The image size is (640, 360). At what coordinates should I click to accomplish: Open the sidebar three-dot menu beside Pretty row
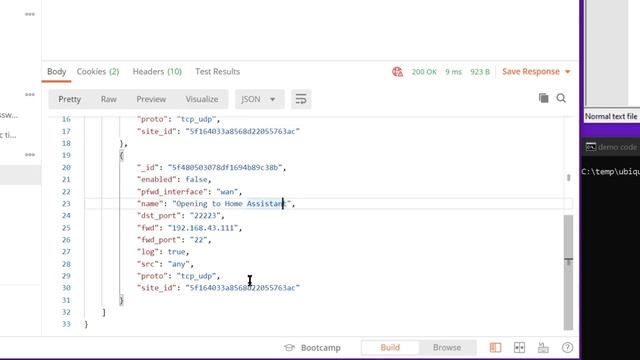30,95
